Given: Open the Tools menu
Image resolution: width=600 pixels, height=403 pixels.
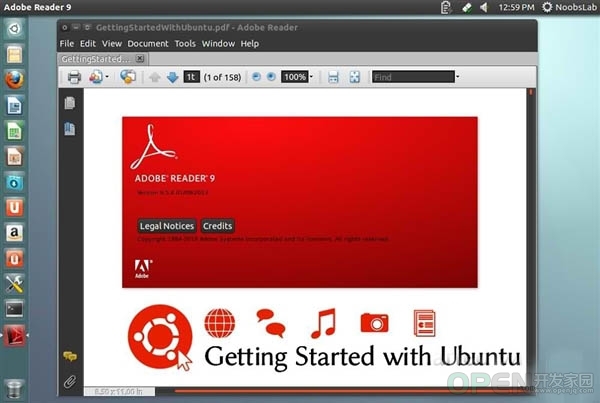Looking at the screenshot, I should [185, 44].
